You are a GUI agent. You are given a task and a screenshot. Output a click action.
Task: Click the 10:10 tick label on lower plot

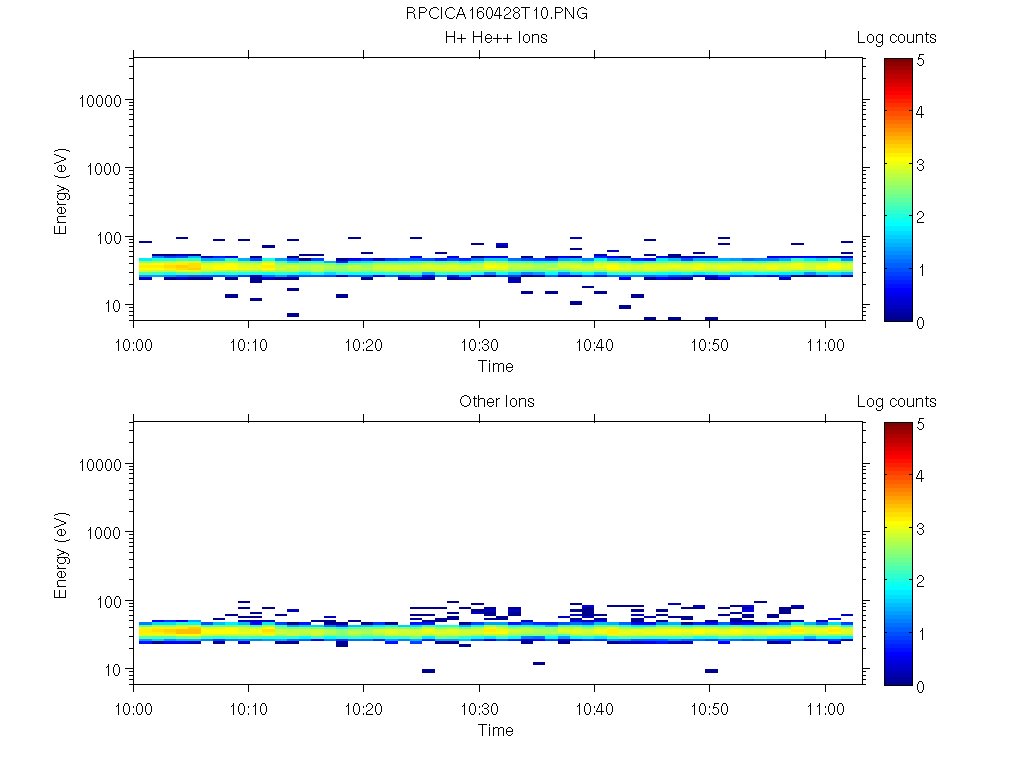click(x=248, y=709)
